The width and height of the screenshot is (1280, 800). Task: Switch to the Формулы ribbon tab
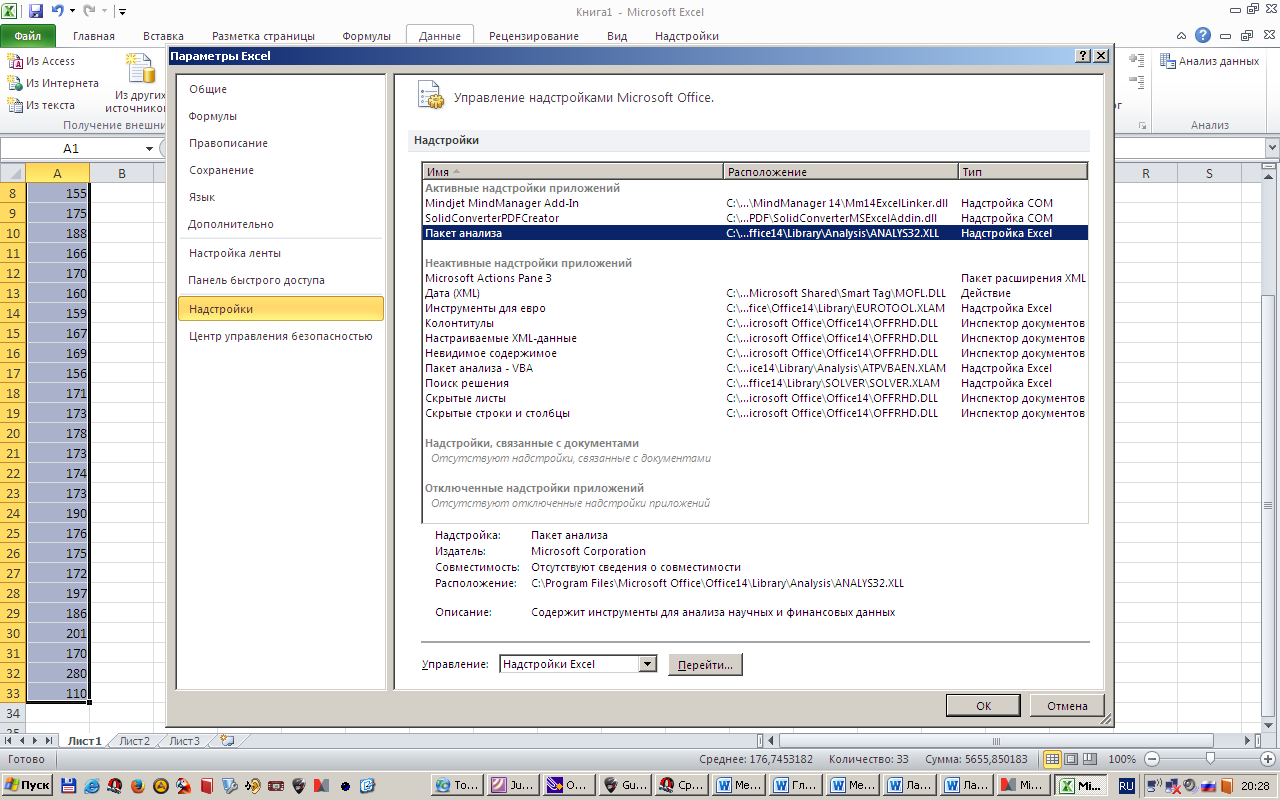[367, 36]
